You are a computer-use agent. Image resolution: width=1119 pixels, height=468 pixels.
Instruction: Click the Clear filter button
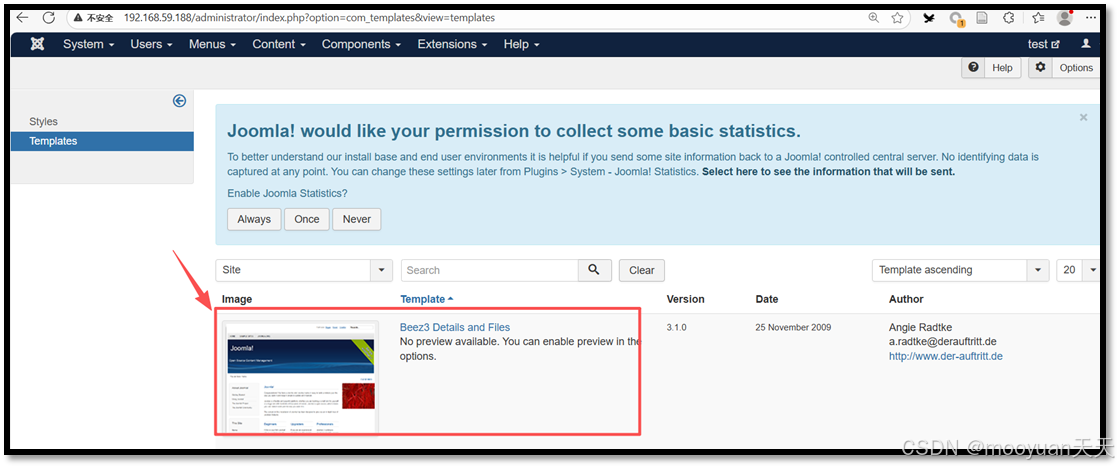tap(642, 270)
